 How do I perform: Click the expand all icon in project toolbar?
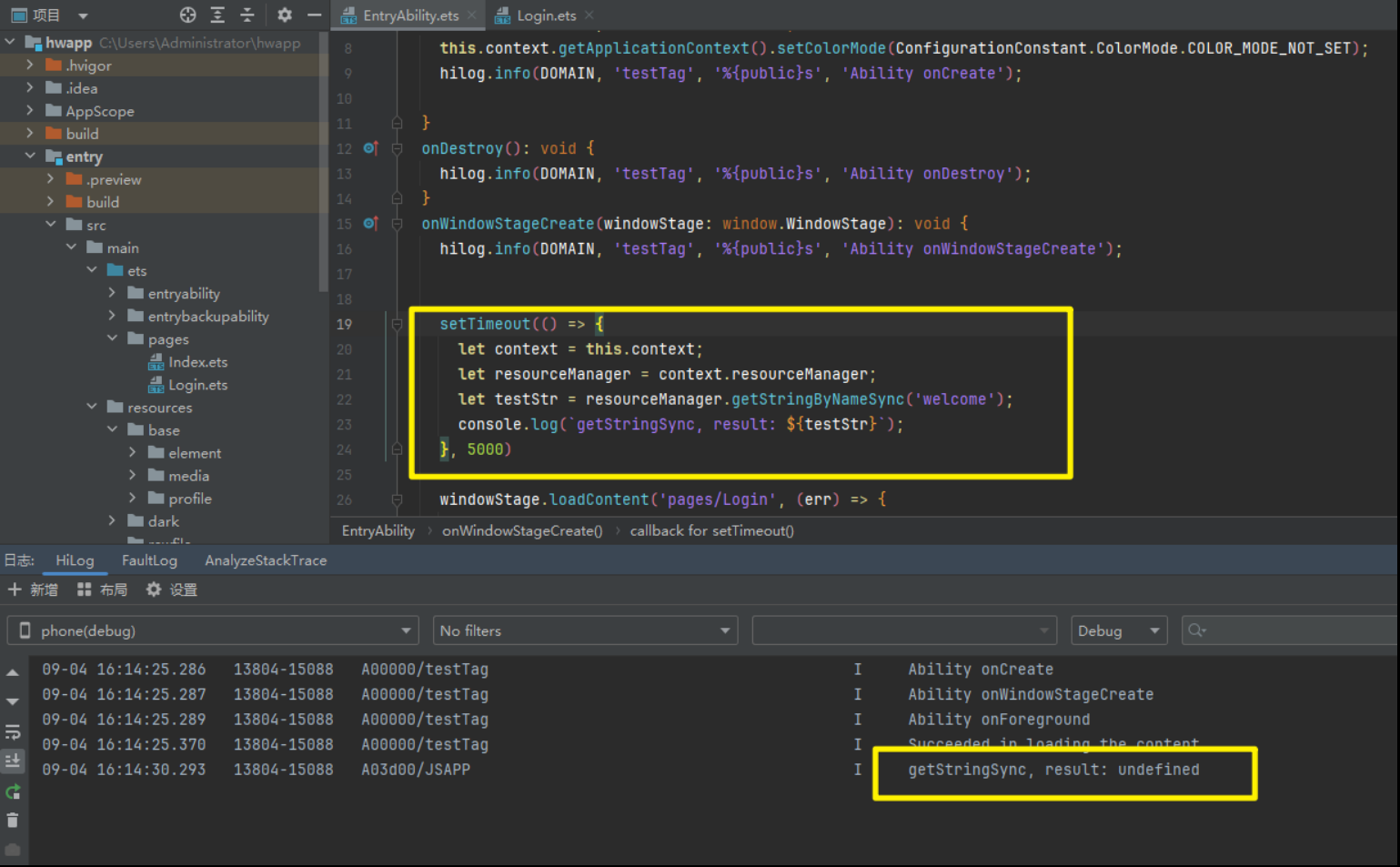pos(217,15)
